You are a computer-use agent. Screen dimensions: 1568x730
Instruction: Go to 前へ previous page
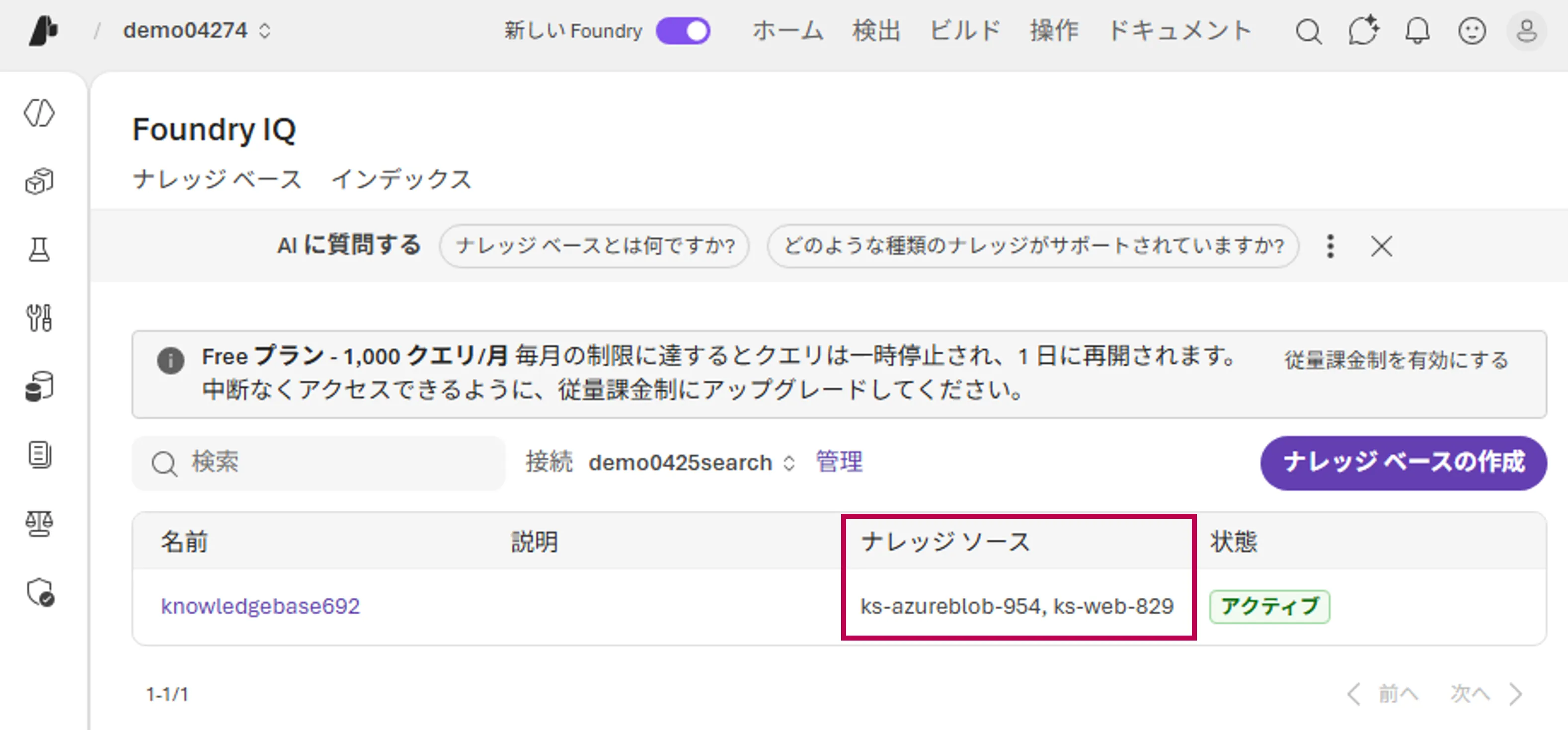(x=1383, y=693)
